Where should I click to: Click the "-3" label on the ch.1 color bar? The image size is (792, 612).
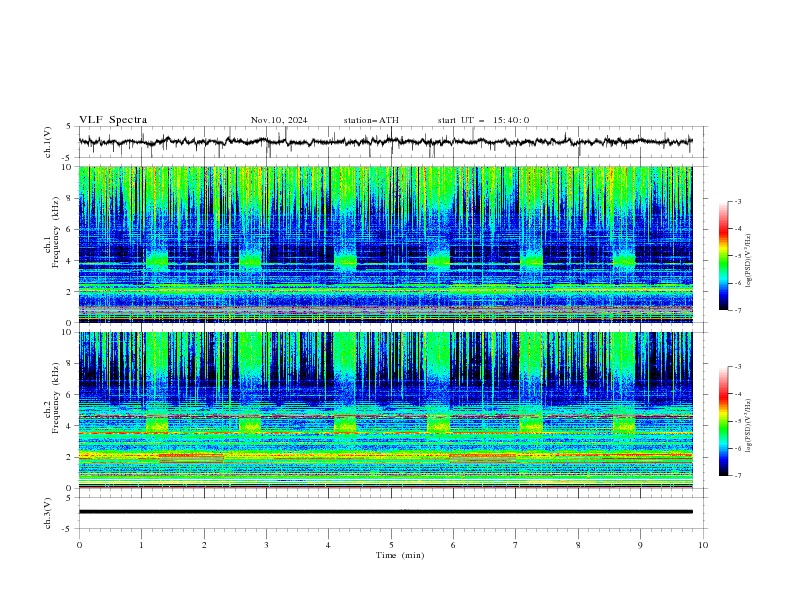(x=738, y=201)
